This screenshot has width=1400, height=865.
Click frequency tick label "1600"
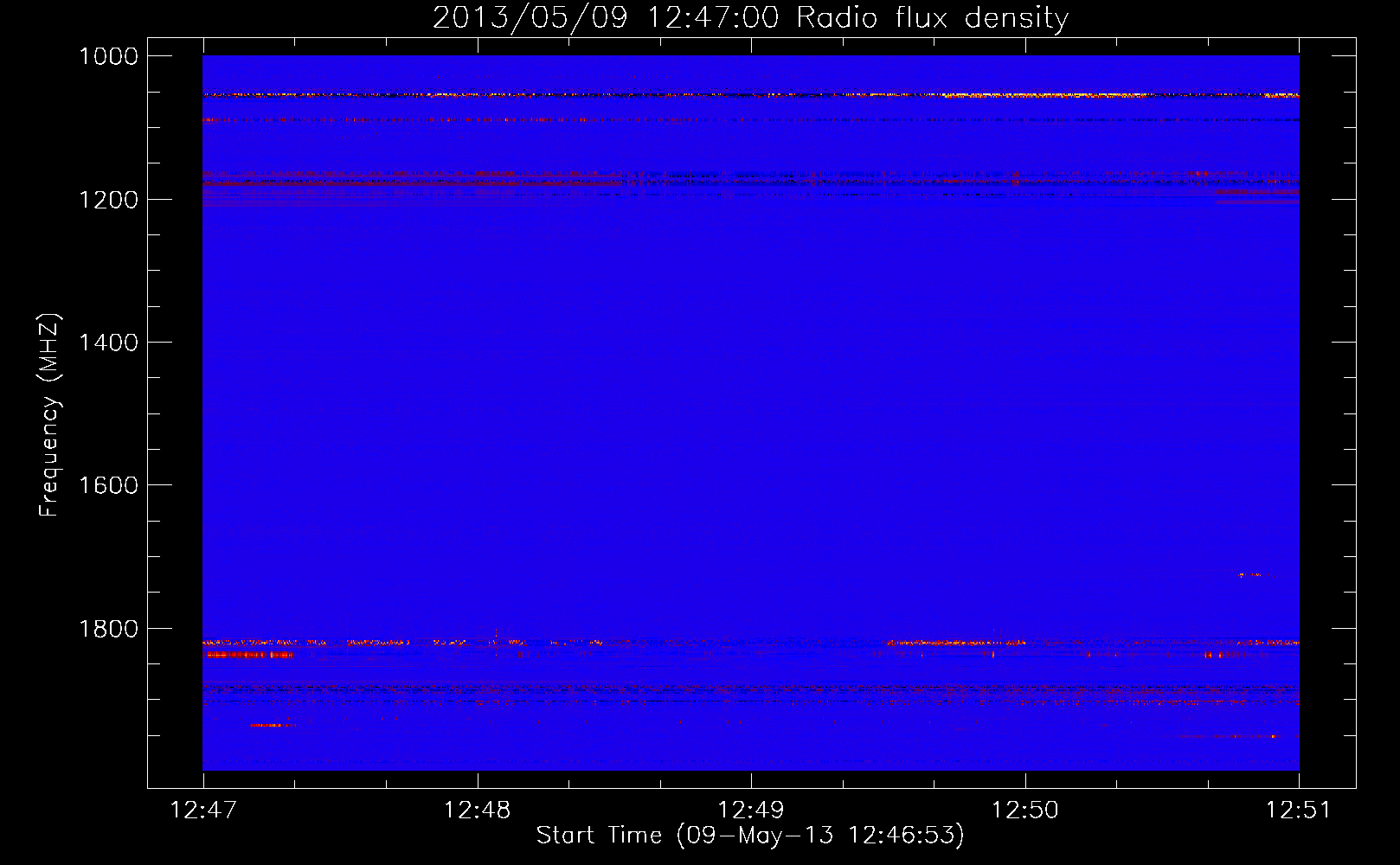point(109,485)
